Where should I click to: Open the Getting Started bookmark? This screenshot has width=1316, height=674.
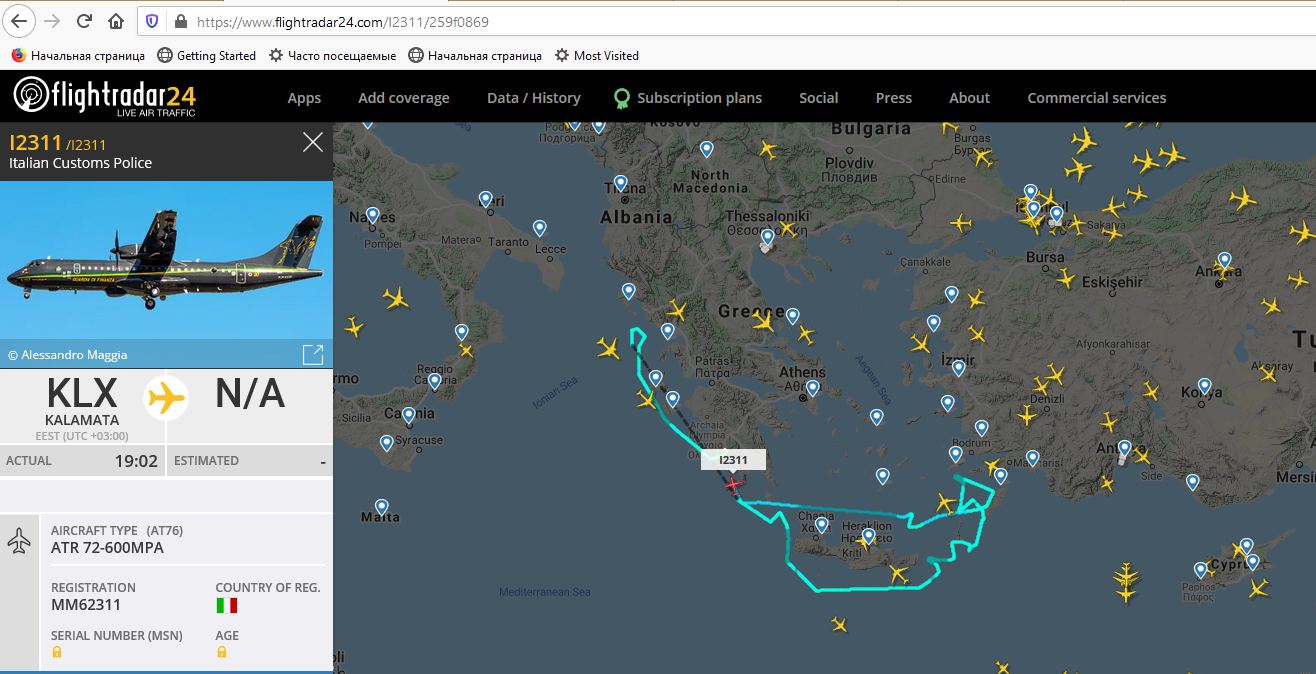(x=206, y=55)
